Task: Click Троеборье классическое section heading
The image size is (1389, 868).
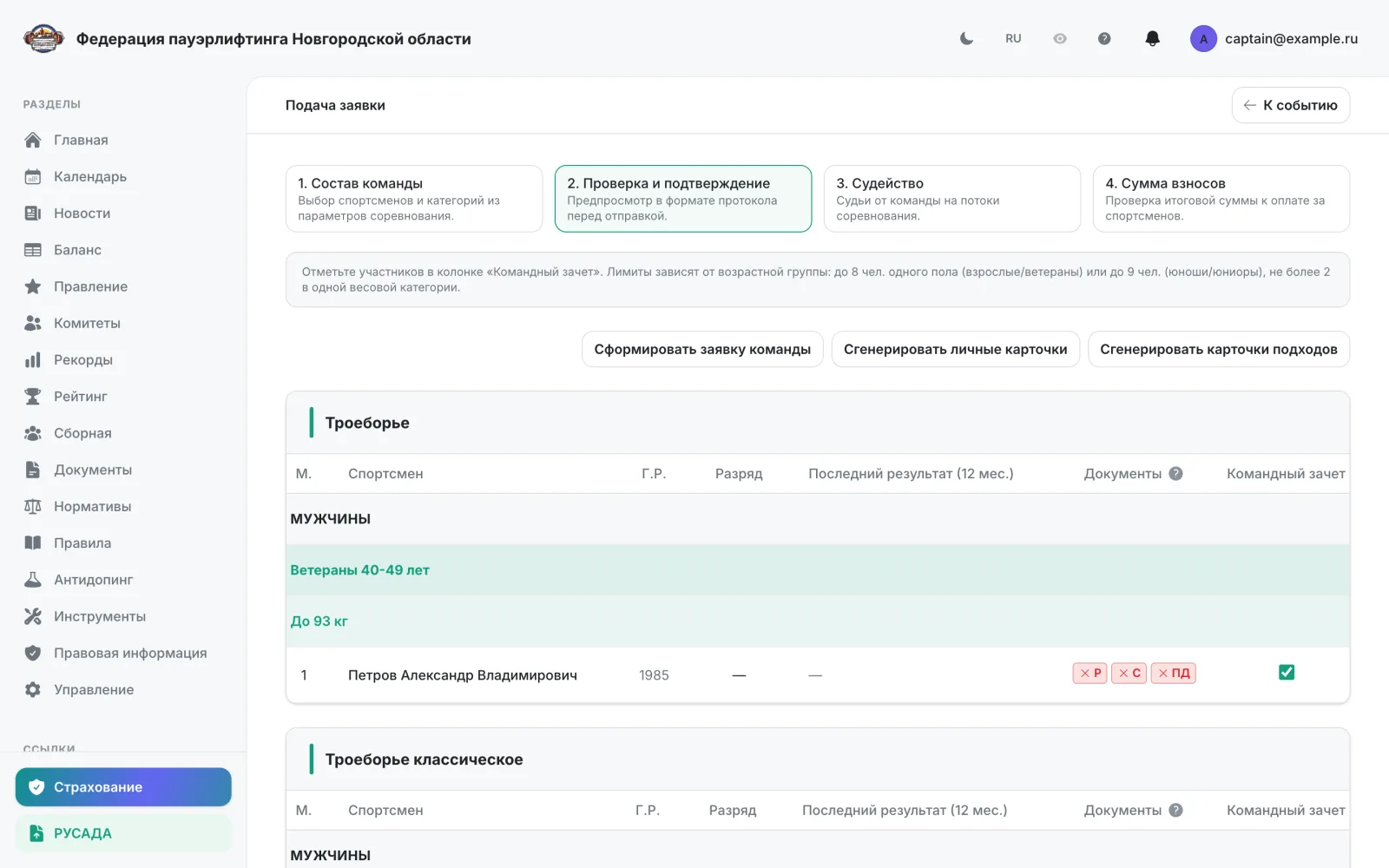Action: 424,759
